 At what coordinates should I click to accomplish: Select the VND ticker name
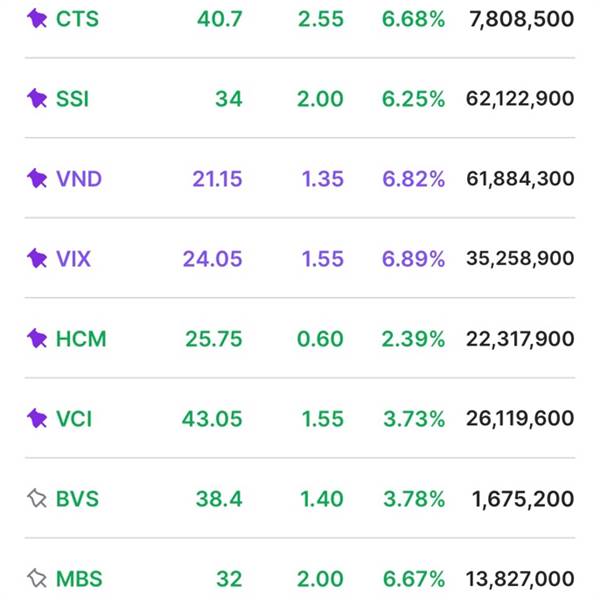(79, 178)
